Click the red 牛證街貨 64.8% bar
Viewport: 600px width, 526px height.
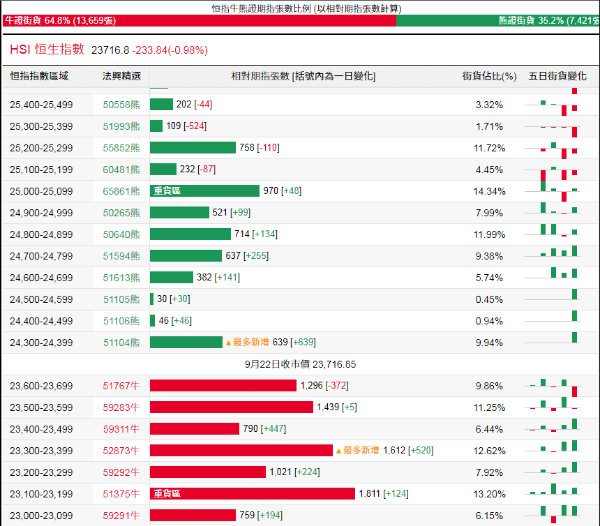click(x=199, y=21)
